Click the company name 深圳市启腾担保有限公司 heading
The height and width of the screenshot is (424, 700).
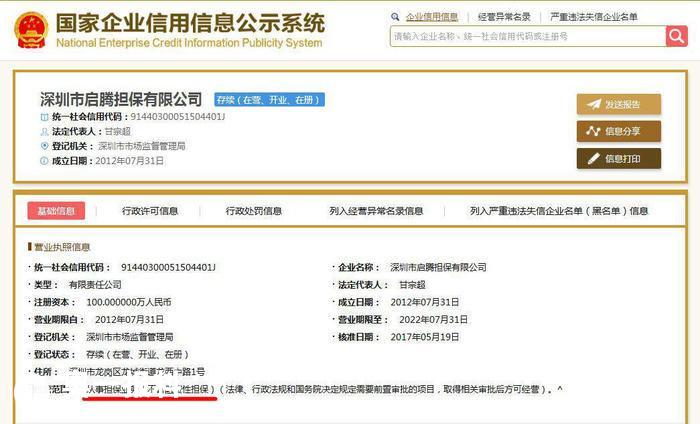pos(120,99)
